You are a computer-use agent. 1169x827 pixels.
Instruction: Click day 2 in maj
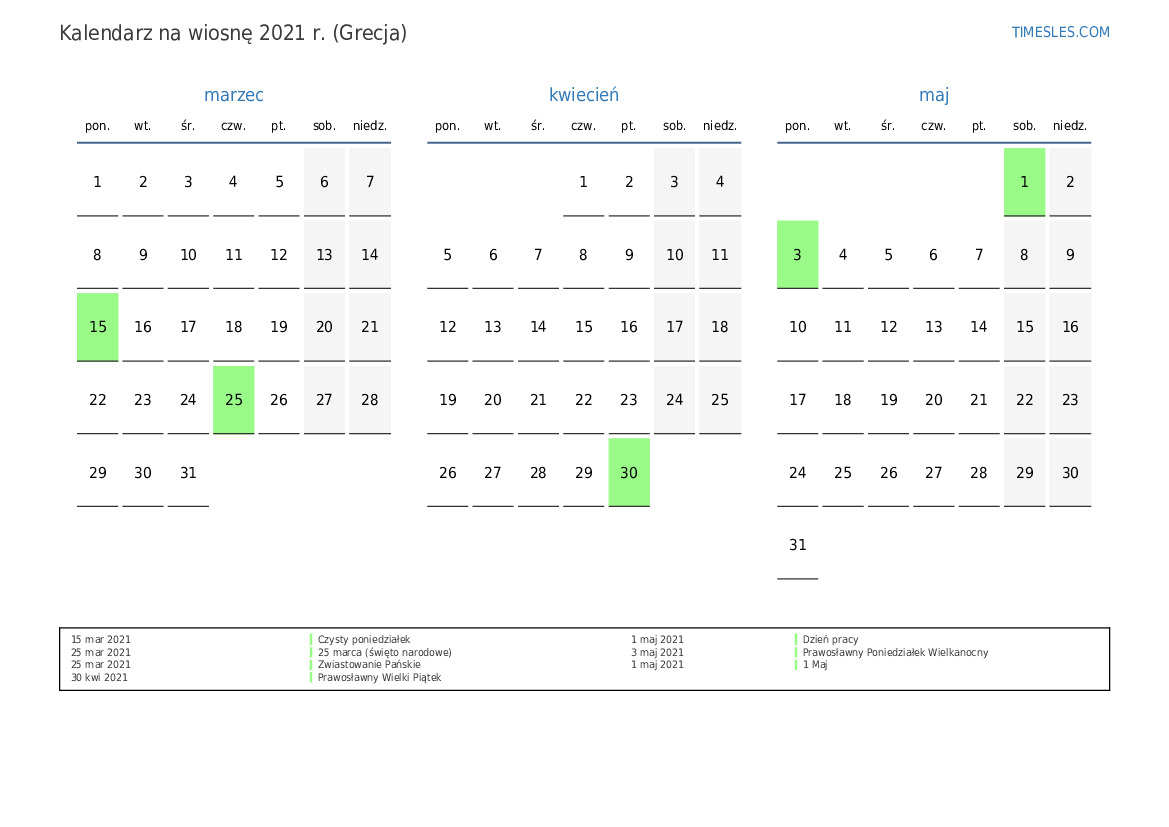(1070, 182)
